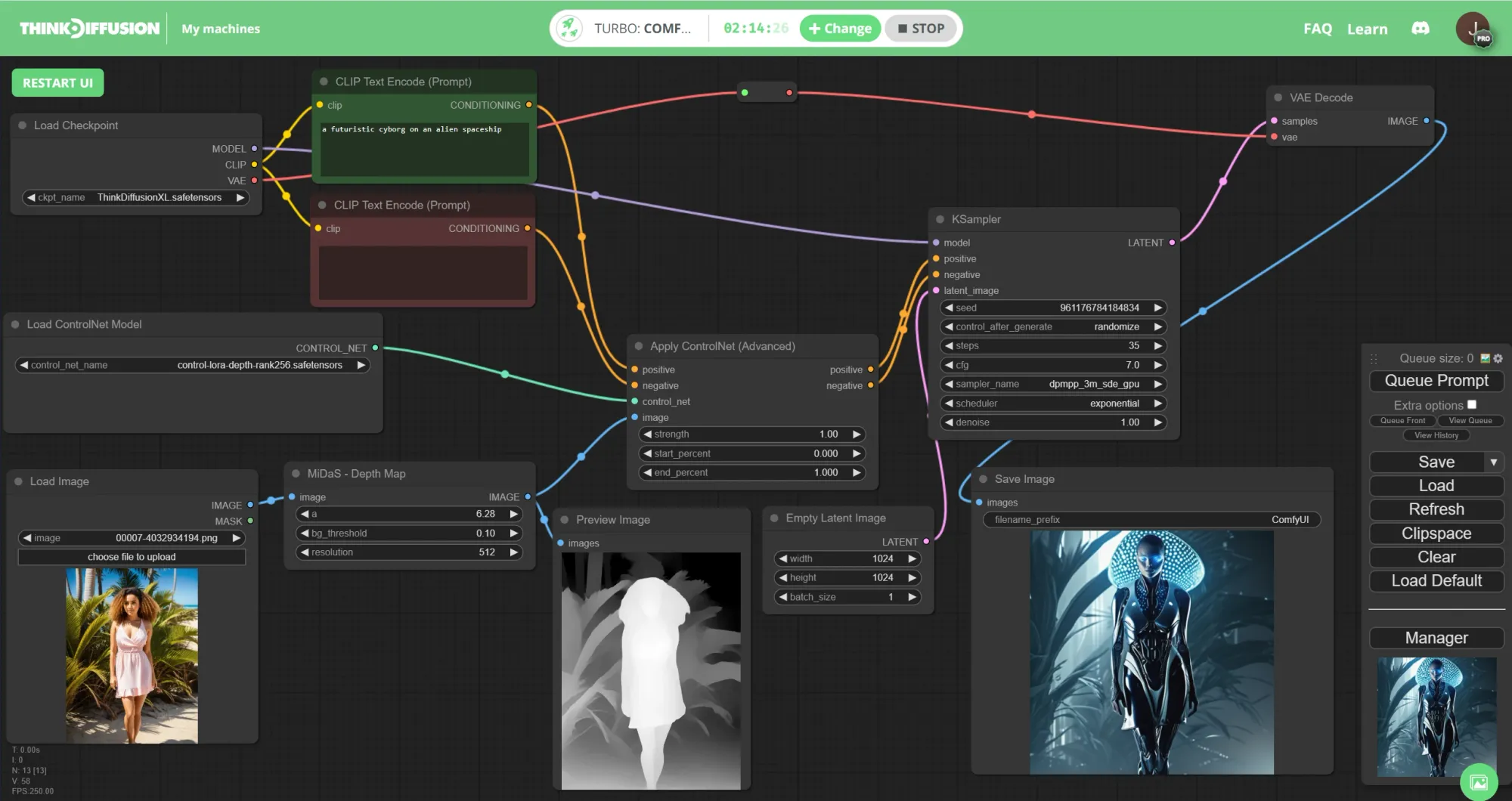Click the RESTART UI button
Screen dimensions: 1512x801
[x=57, y=82]
